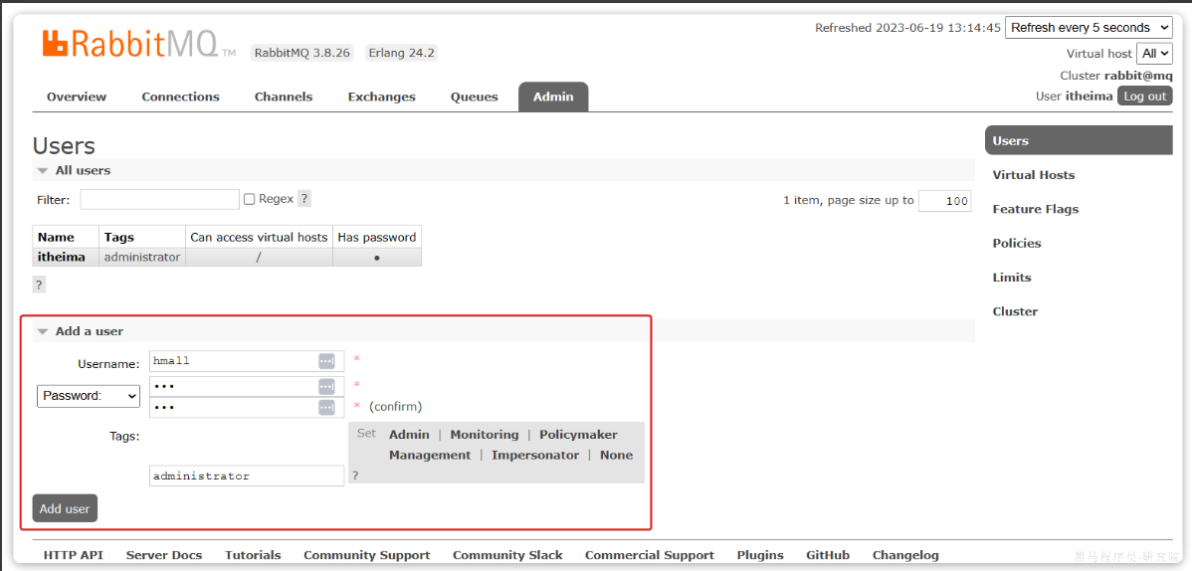Open Feature Flags in the sidebar
Screen dimensions: 1192x571
(x=1035, y=209)
